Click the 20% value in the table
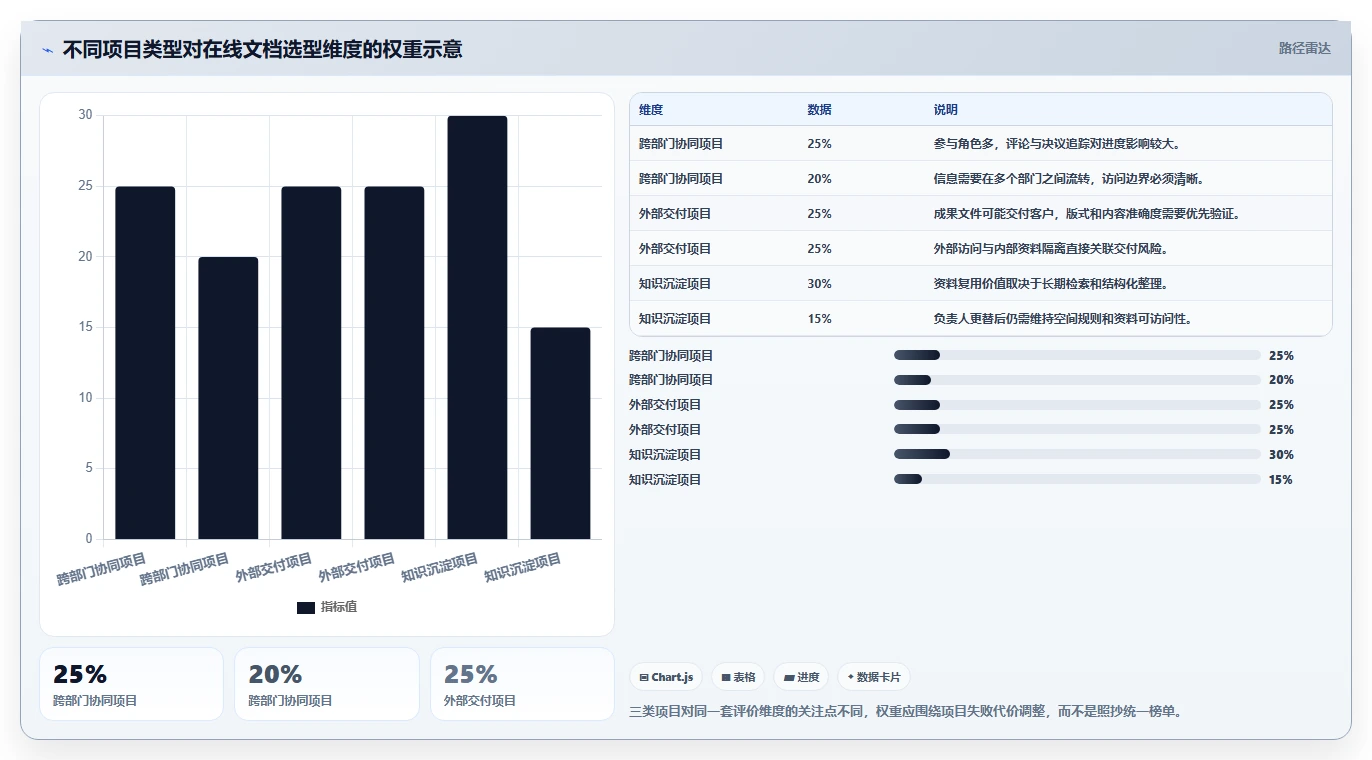The width and height of the screenshot is (1372, 760). click(819, 179)
